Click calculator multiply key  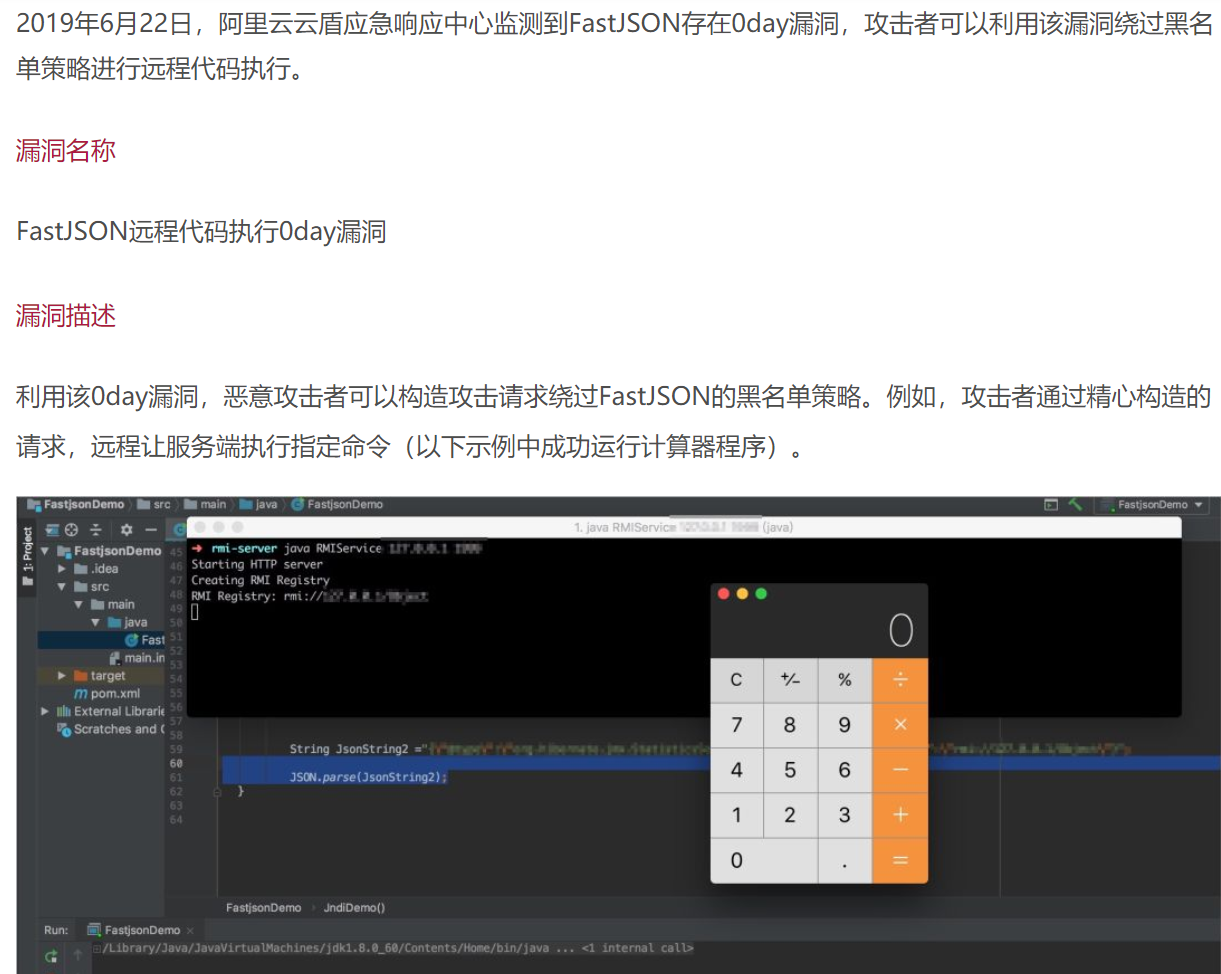(900, 725)
